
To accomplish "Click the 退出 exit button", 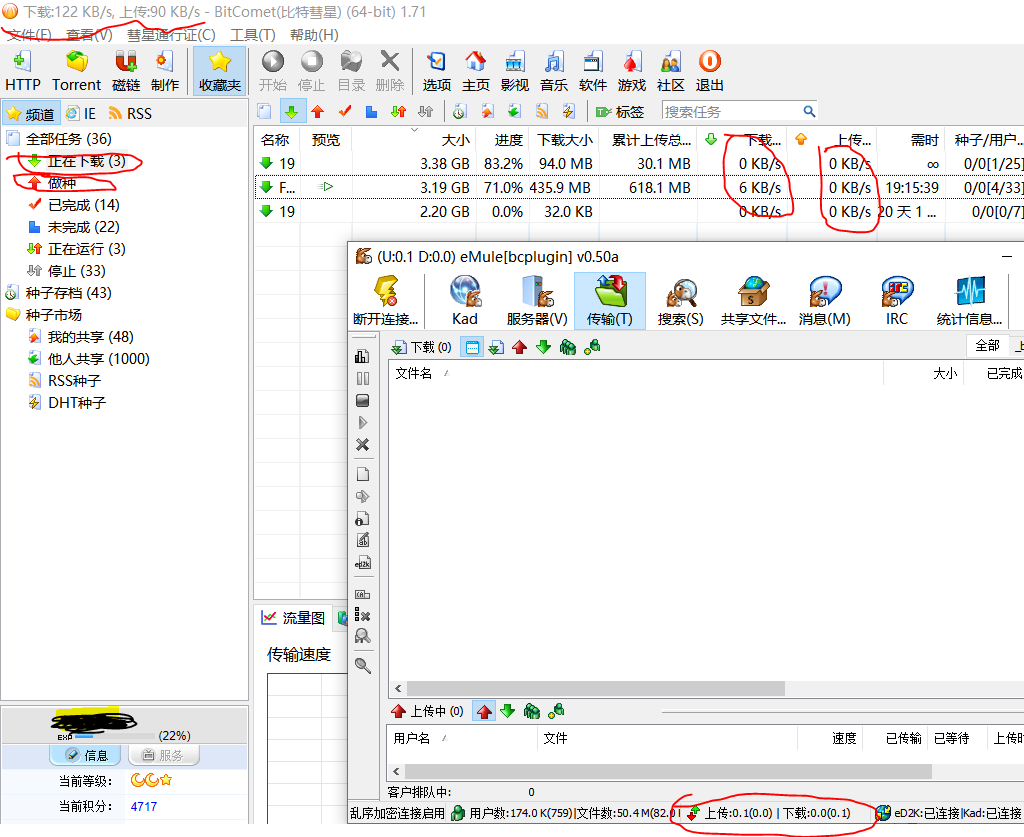I will [710, 71].
